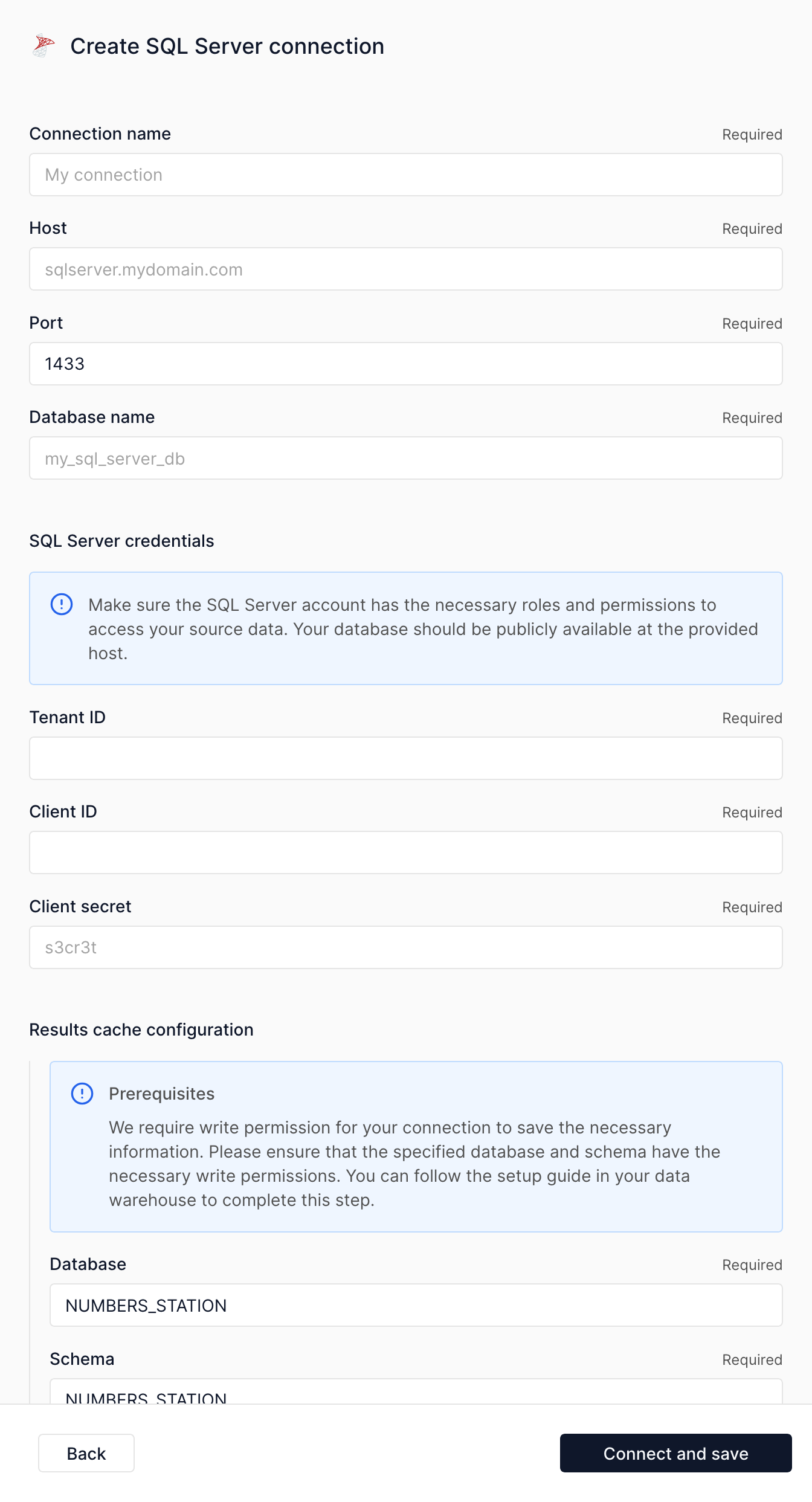The image size is (812, 1502).
Task: Click the info icon in the credentials notice
Action: (x=62, y=604)
